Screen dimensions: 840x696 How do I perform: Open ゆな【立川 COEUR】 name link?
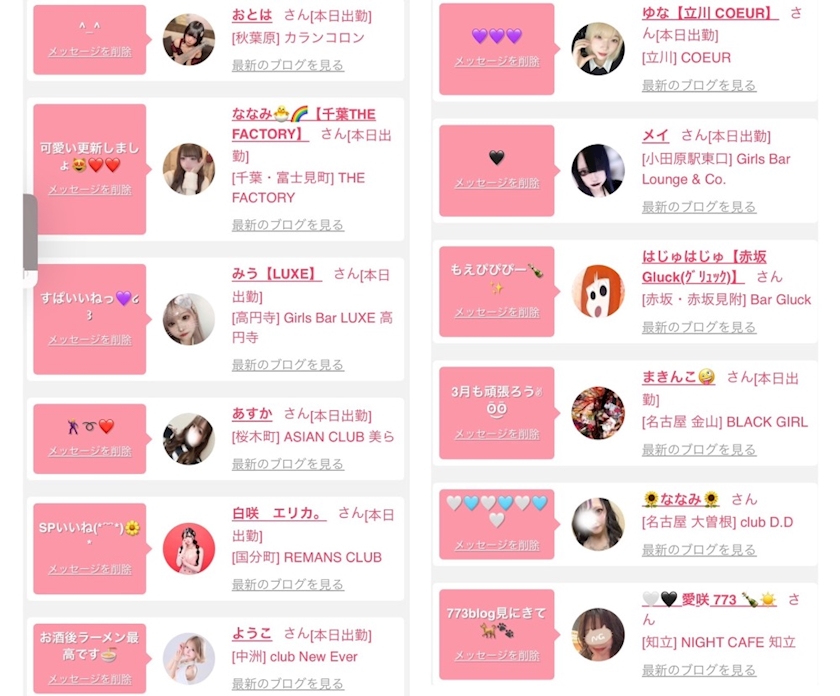[x=710, y=13]
